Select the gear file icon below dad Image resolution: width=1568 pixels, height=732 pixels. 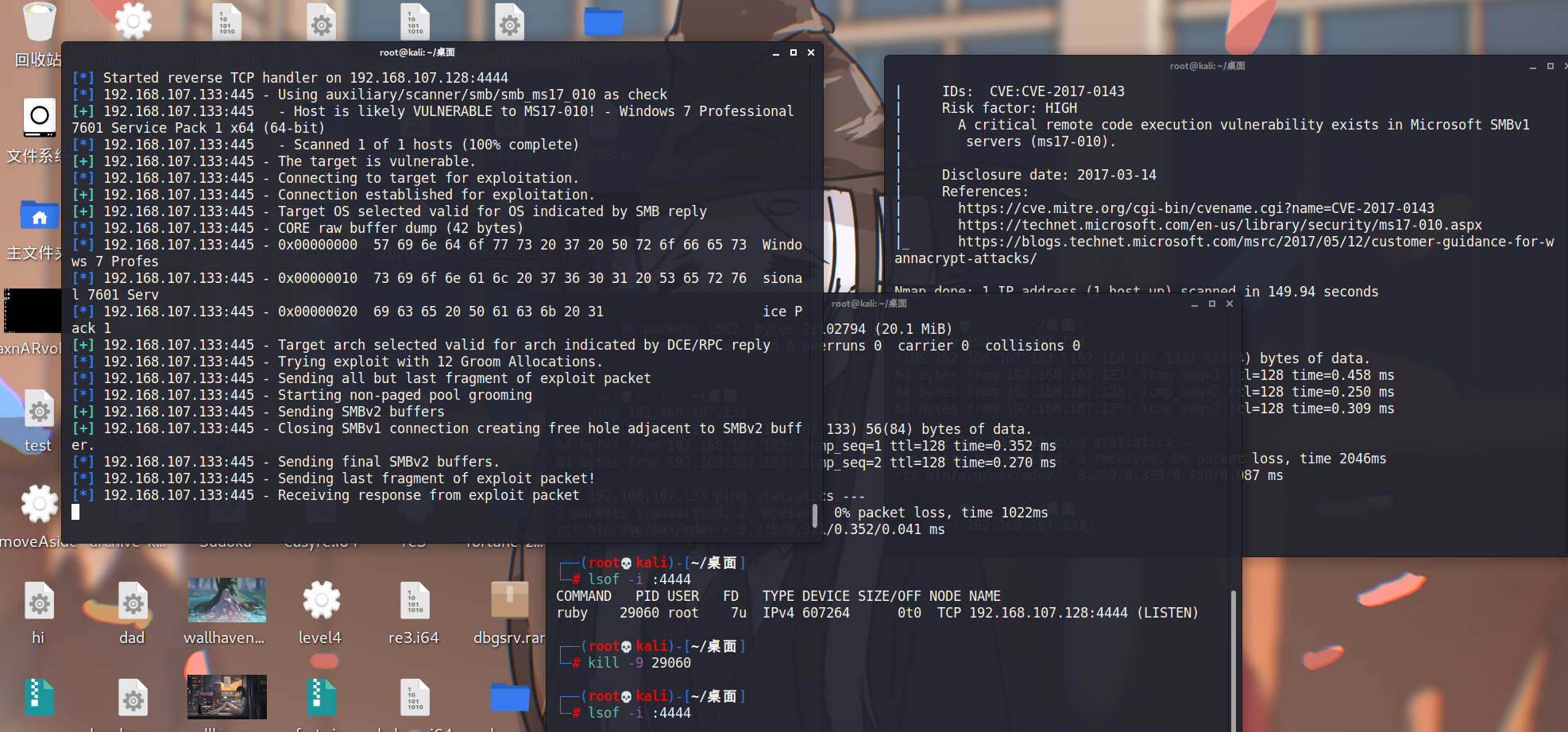click(133, 698)
